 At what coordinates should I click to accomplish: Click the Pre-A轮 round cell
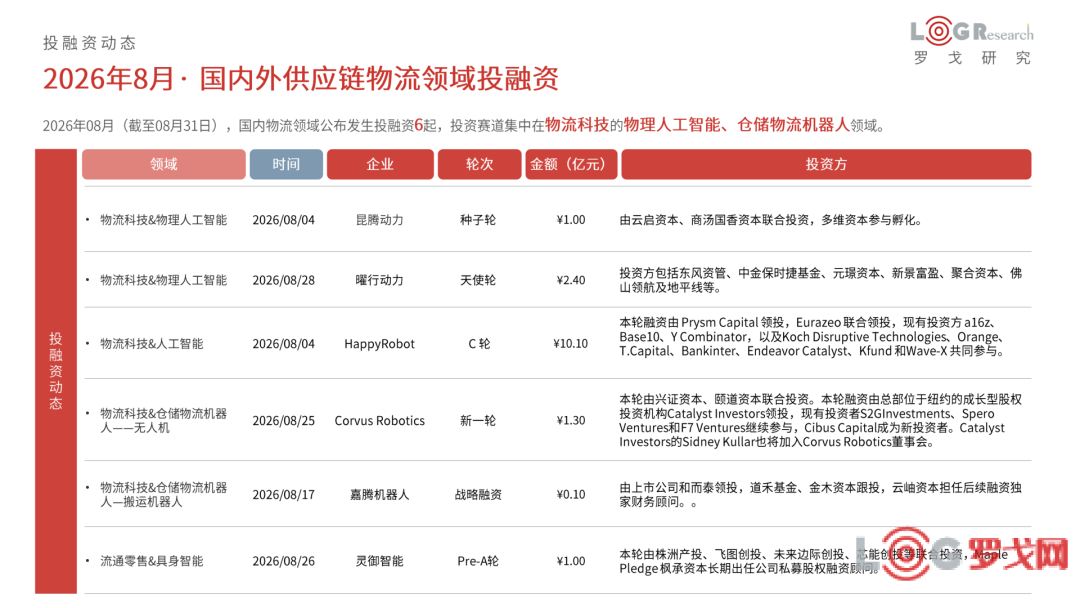478,561
